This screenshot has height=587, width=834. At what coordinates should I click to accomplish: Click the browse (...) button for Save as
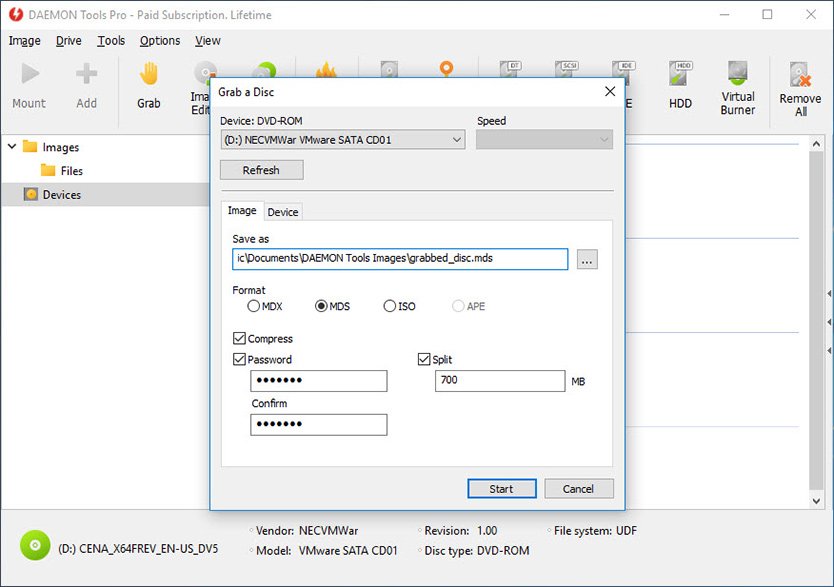pos(587,259)
